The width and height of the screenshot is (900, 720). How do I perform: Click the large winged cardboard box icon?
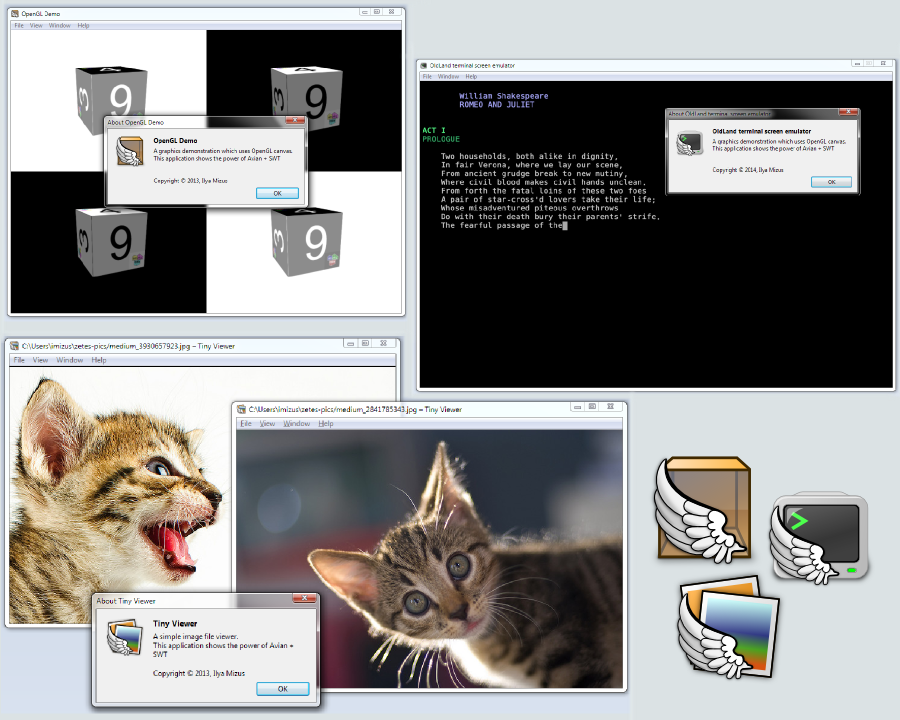click(703, 509)
